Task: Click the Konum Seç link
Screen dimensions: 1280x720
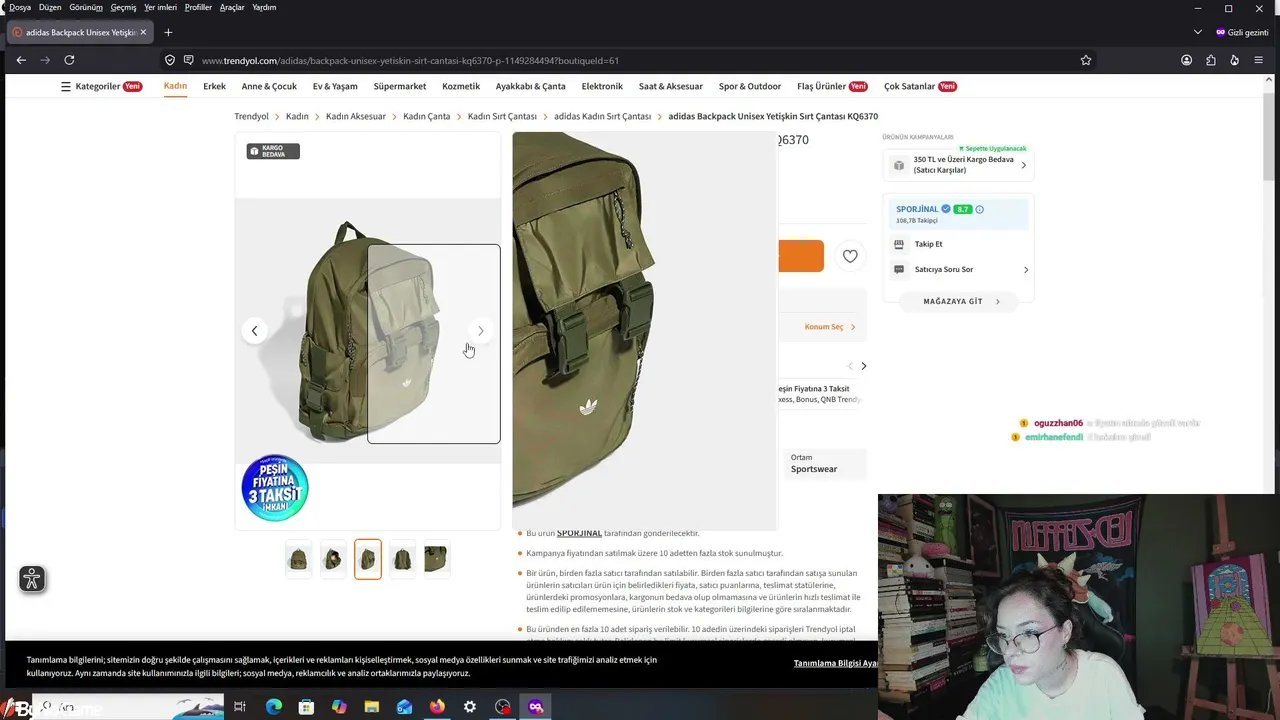Action: pyautogui.click(x=830, y=327)
